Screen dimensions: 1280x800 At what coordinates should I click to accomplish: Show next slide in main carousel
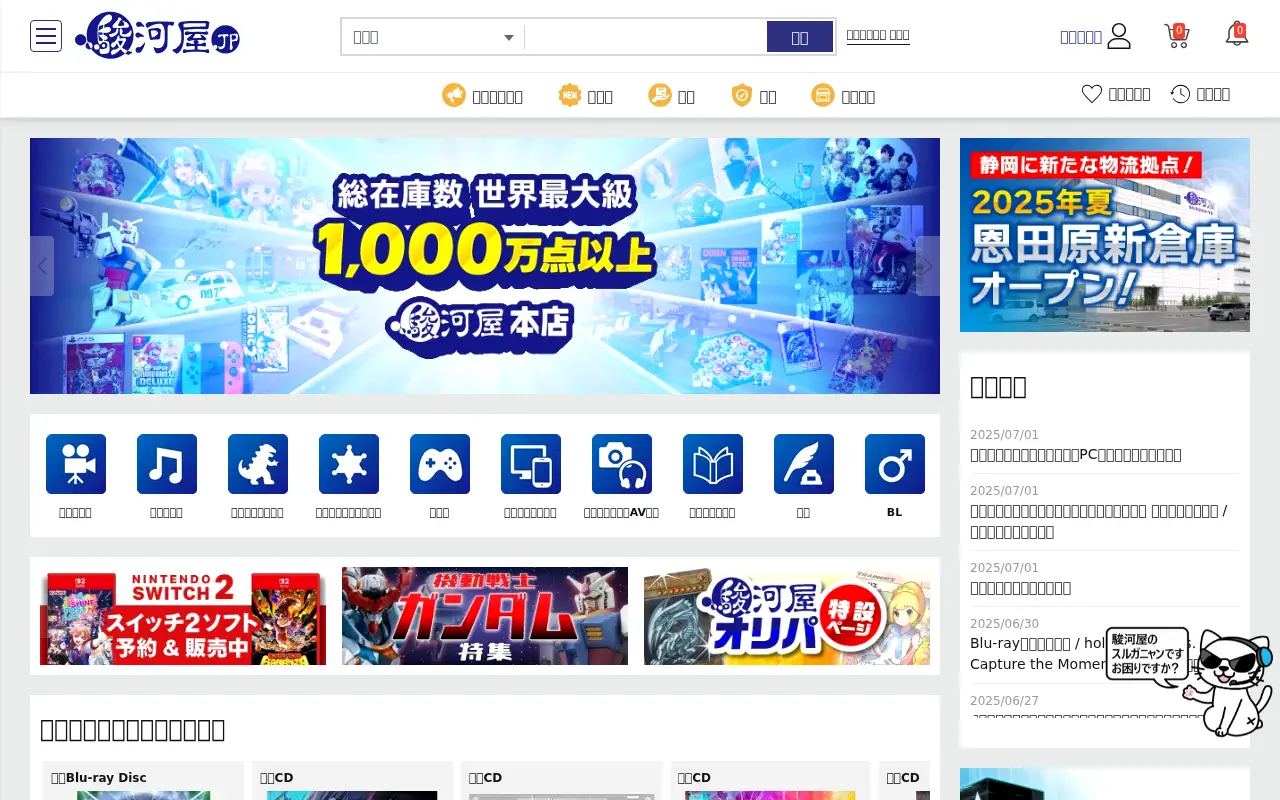pos(928,266)
